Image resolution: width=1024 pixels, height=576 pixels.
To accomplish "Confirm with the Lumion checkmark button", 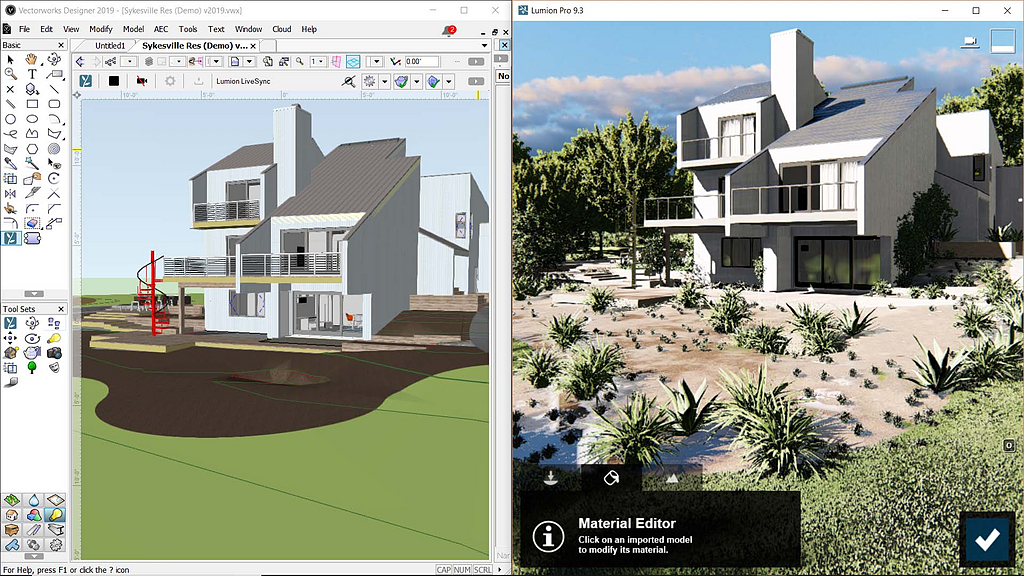I will click(x=987, y=539).
